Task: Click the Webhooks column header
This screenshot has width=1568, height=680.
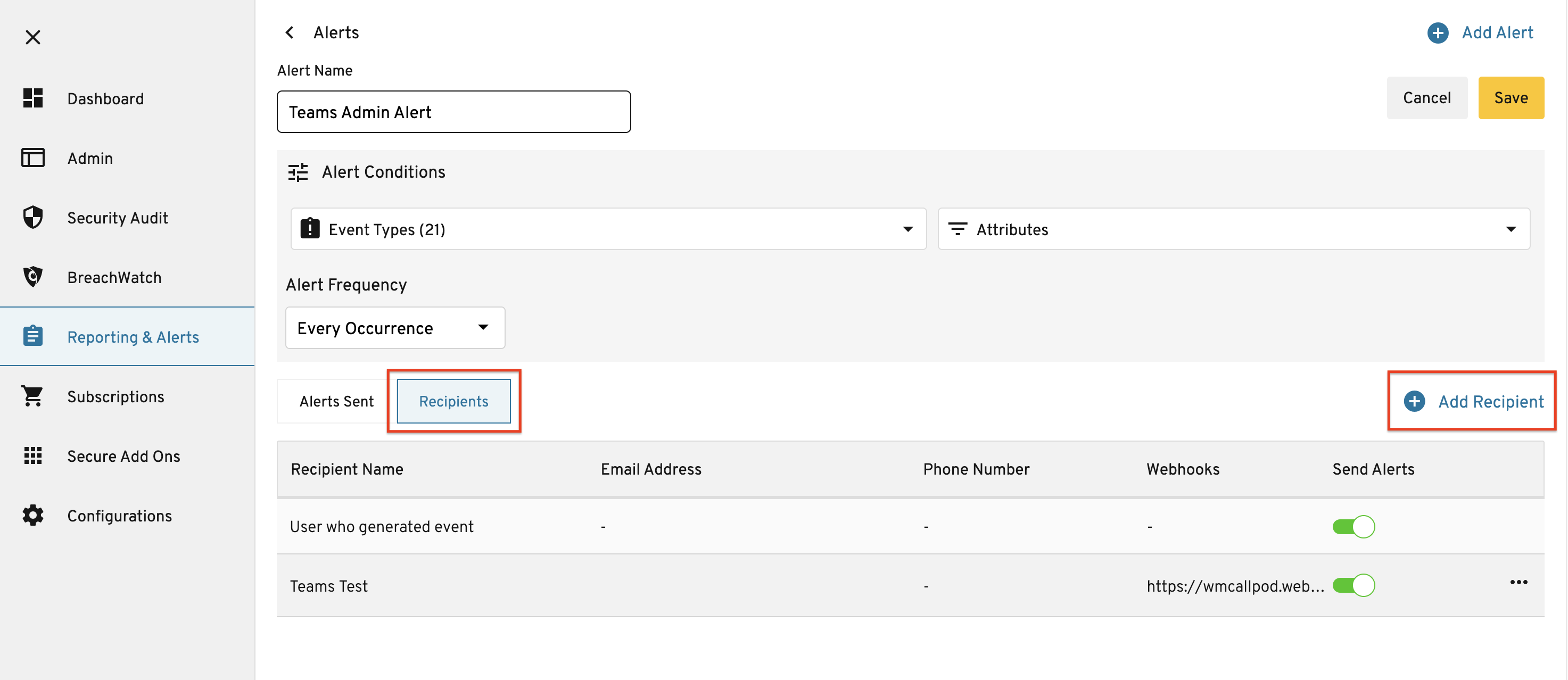Action: [x=1183, y=469]
